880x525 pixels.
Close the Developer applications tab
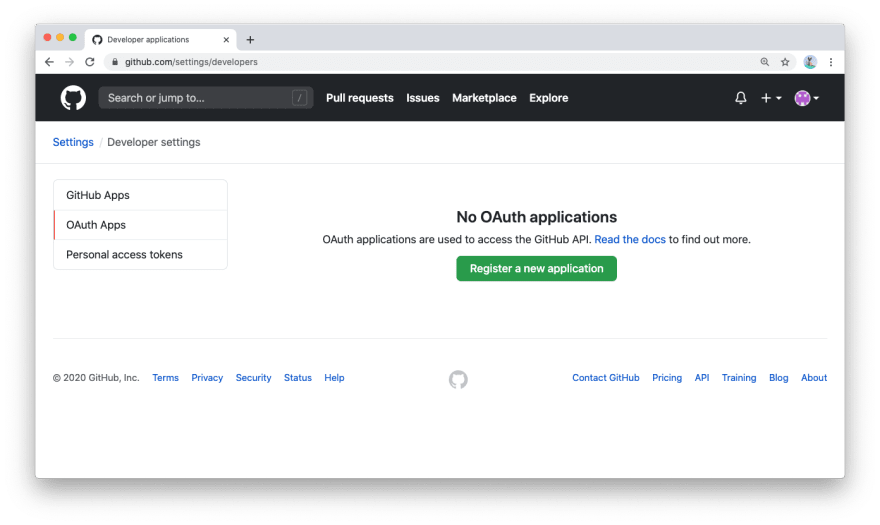click(x=226, y=40)
